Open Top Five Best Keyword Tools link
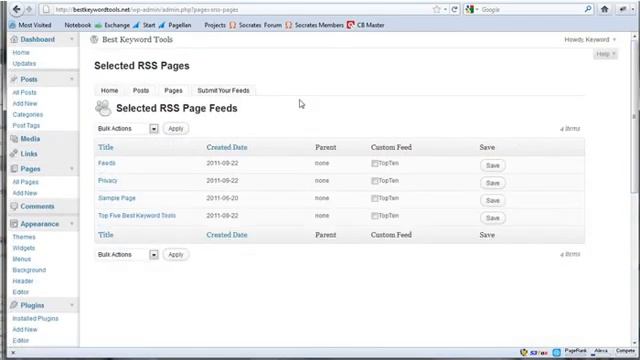 coord(137,216)
